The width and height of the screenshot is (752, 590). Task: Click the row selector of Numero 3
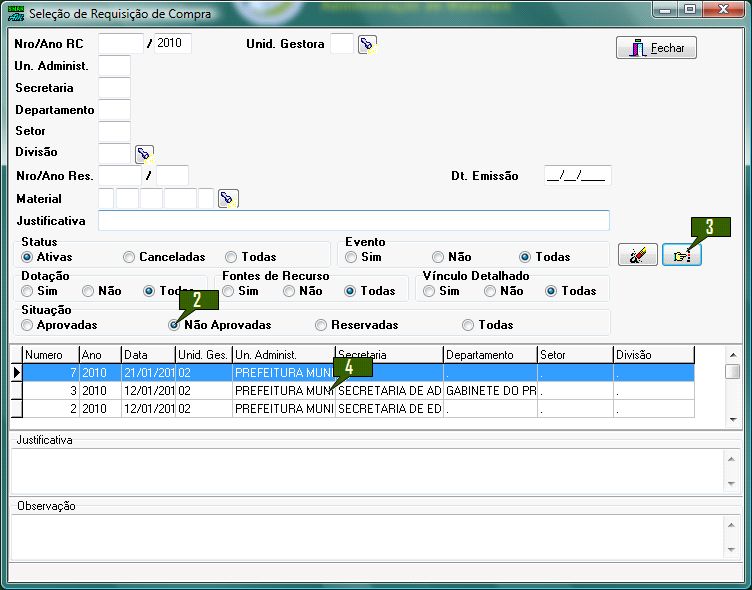(17, 391)
